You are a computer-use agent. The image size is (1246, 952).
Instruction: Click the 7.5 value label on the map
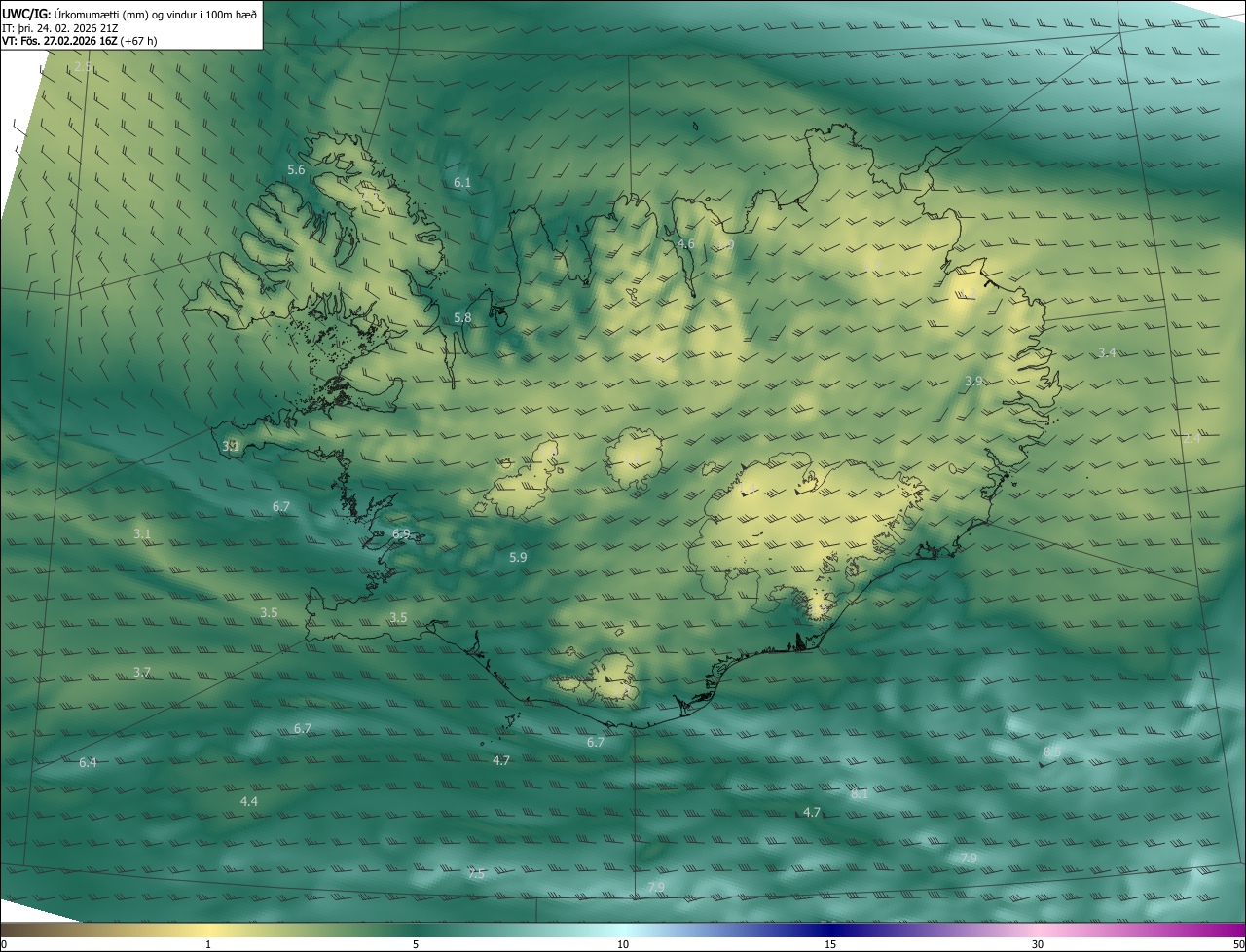476,874
